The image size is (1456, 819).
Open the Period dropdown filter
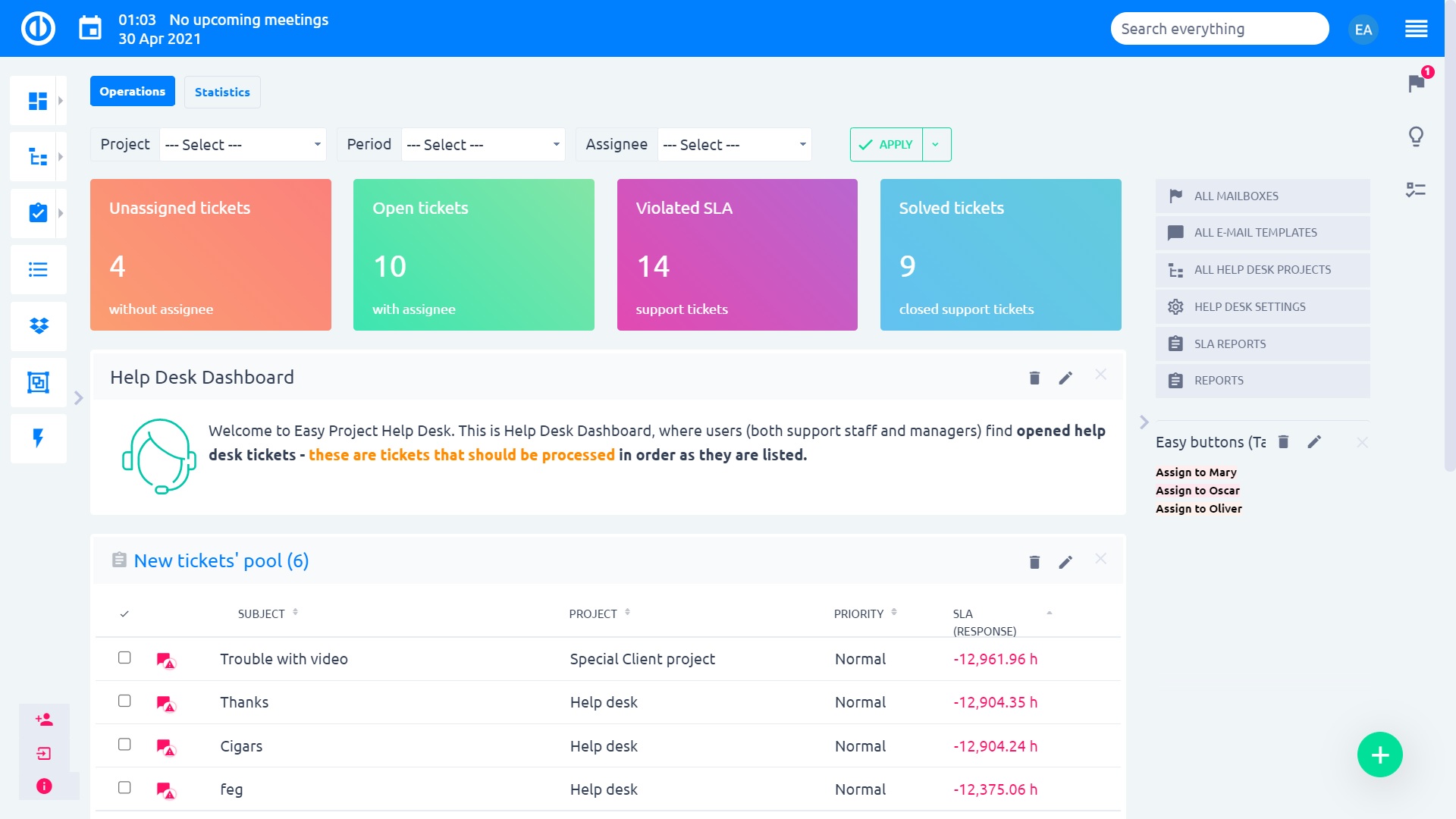(x=481, y=144)
